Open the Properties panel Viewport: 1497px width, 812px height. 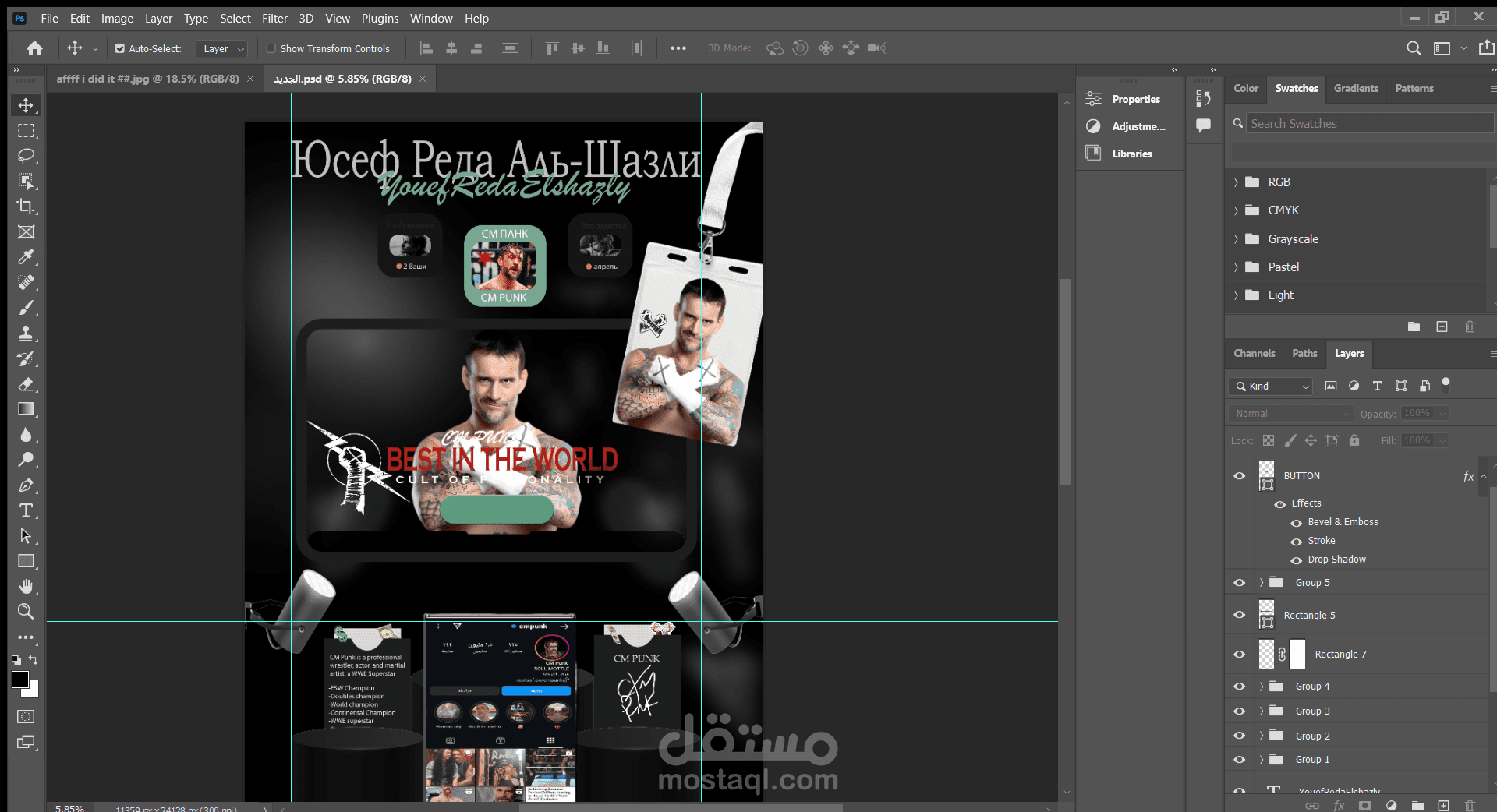[x=1129, y=100]
